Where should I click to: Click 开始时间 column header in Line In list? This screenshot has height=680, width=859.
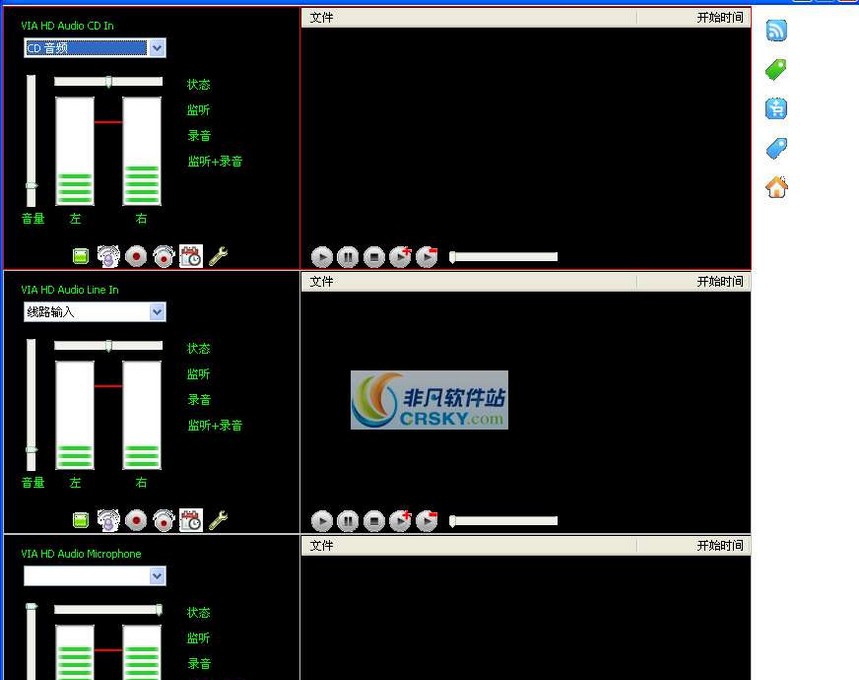pyautogui.click(x=694, y=282)
